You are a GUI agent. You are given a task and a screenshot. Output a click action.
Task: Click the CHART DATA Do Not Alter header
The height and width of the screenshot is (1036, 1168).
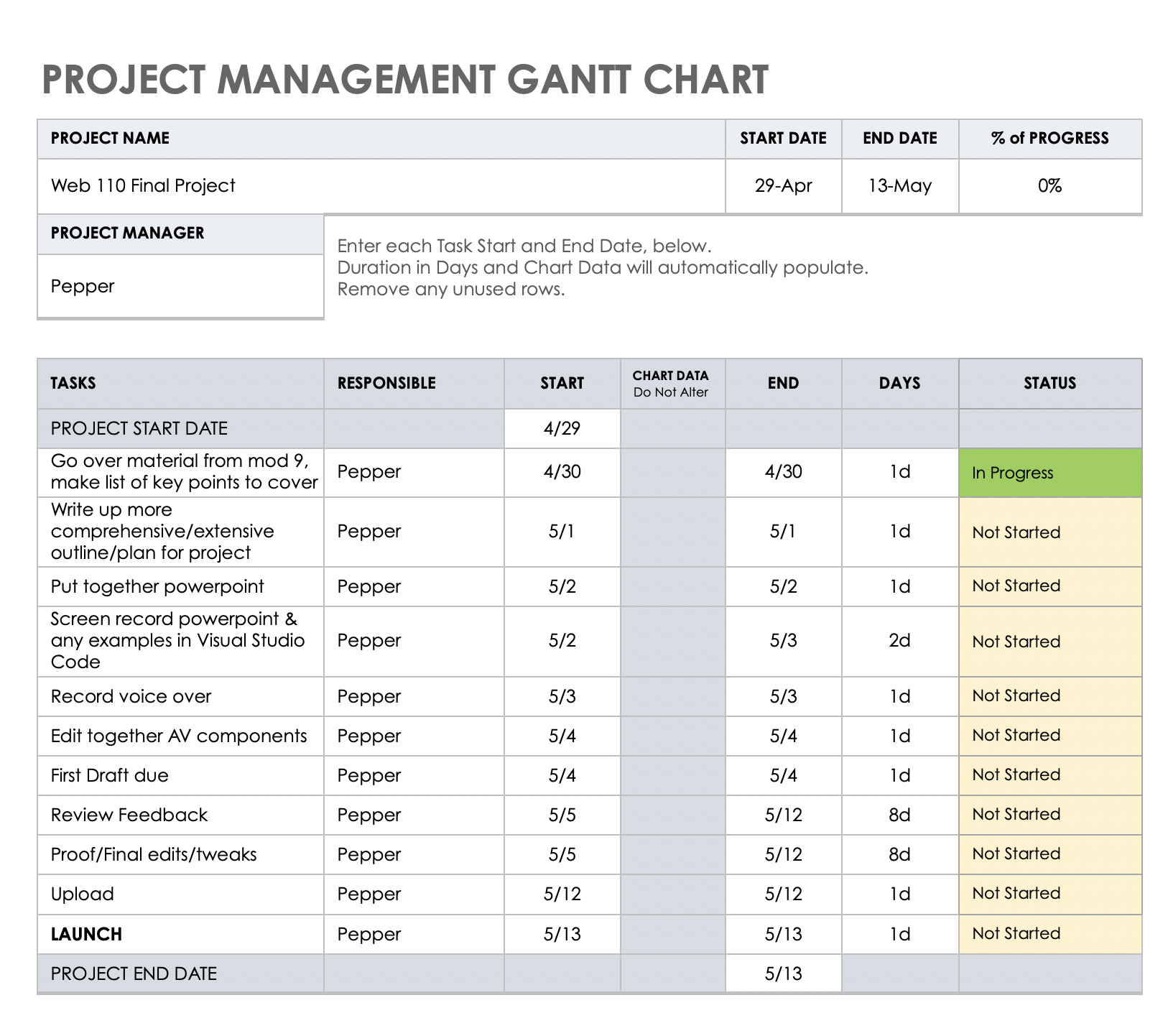[673, 384]
